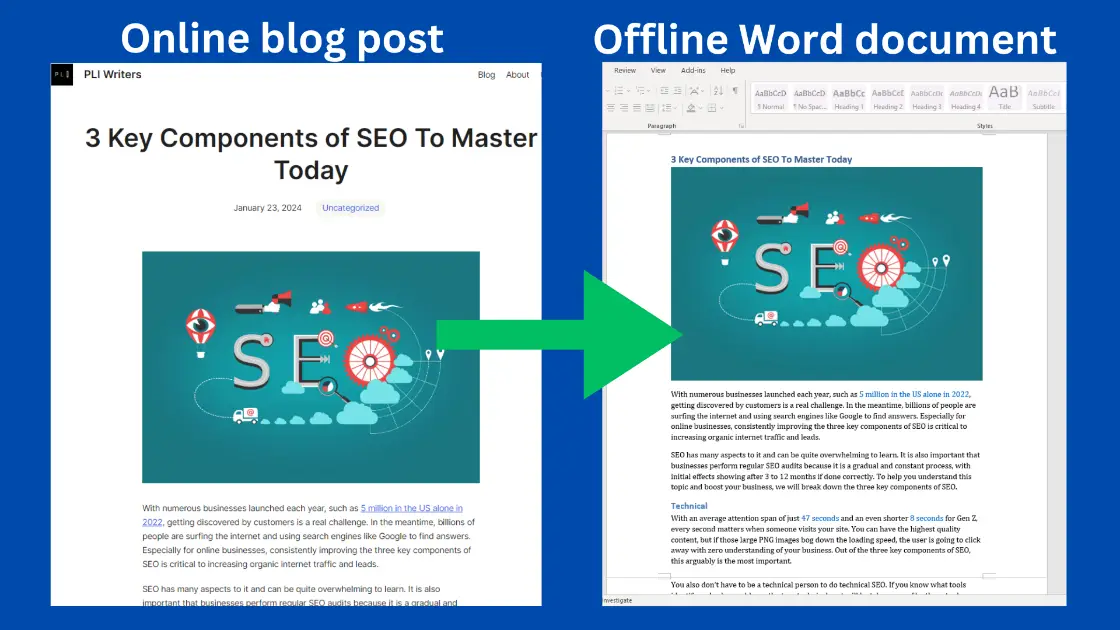Toggle left text alignment
Screen dimensions: 1120x630
click(612, 108)
